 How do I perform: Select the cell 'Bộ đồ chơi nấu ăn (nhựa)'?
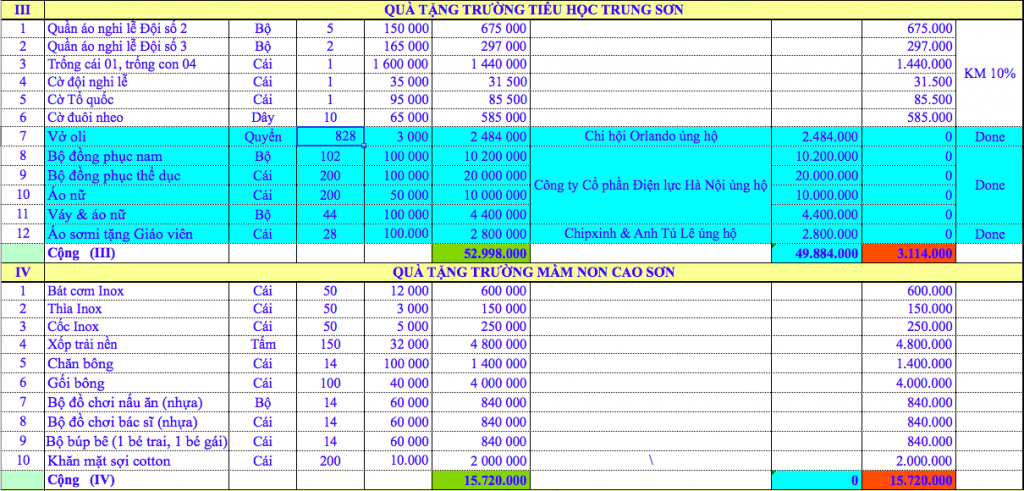[x=137, y=402]
